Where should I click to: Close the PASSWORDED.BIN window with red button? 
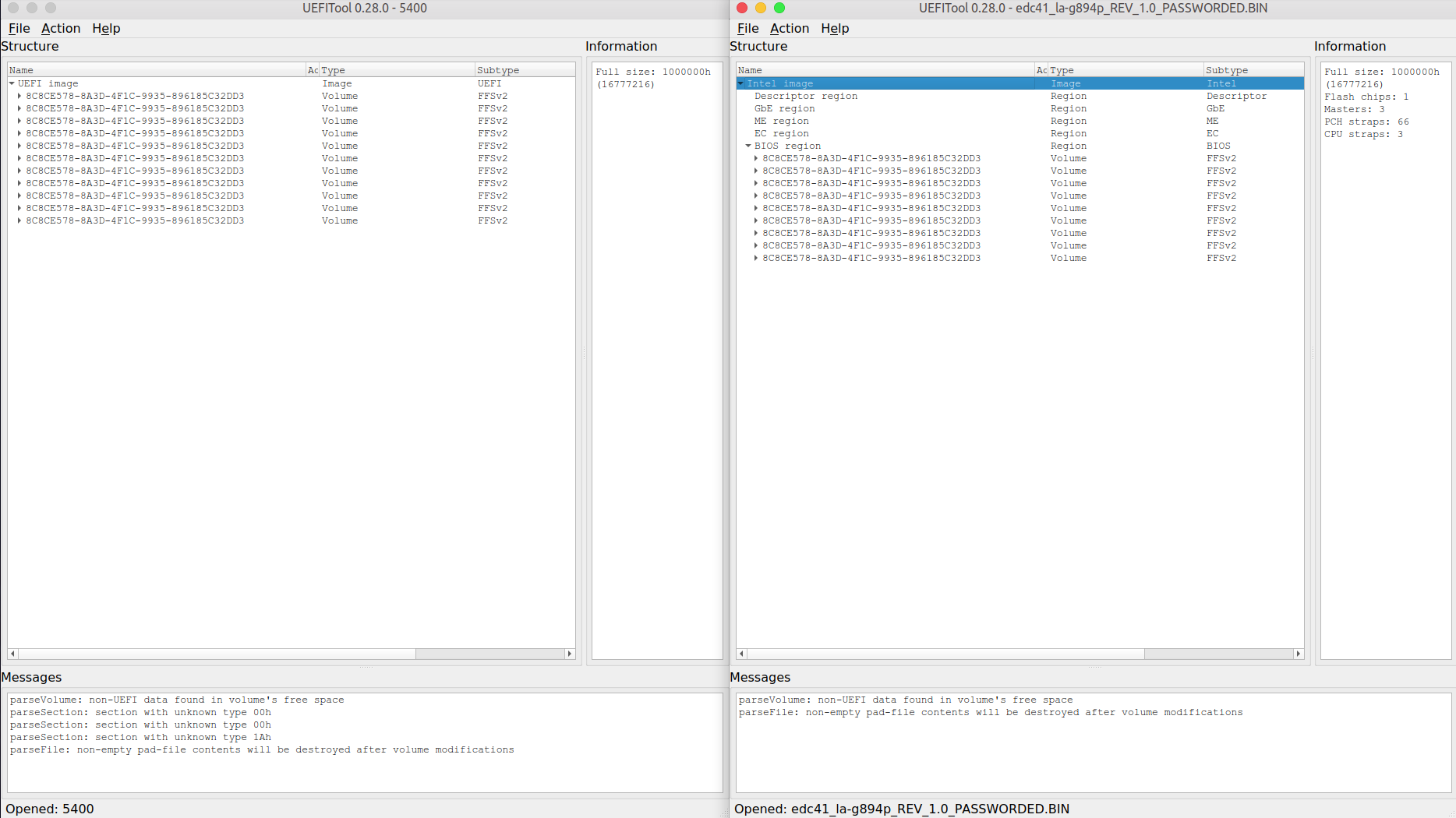[742, 8]
